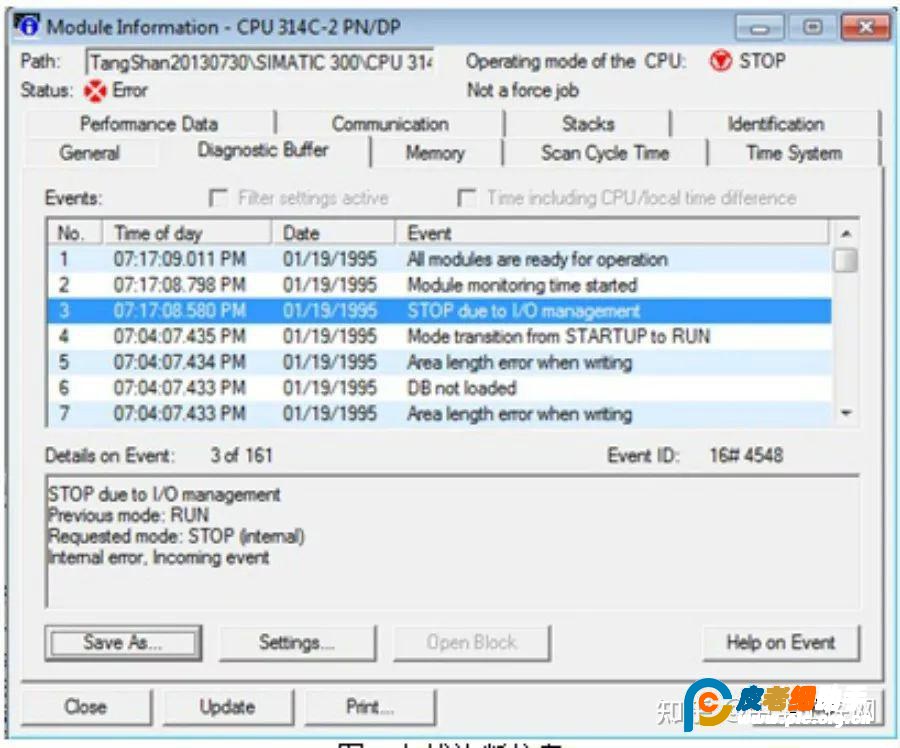This screenshot has height=748, width=900.
Task: Minimize the Module Information window
Action: pyautogui.click(x=759, y=28)
